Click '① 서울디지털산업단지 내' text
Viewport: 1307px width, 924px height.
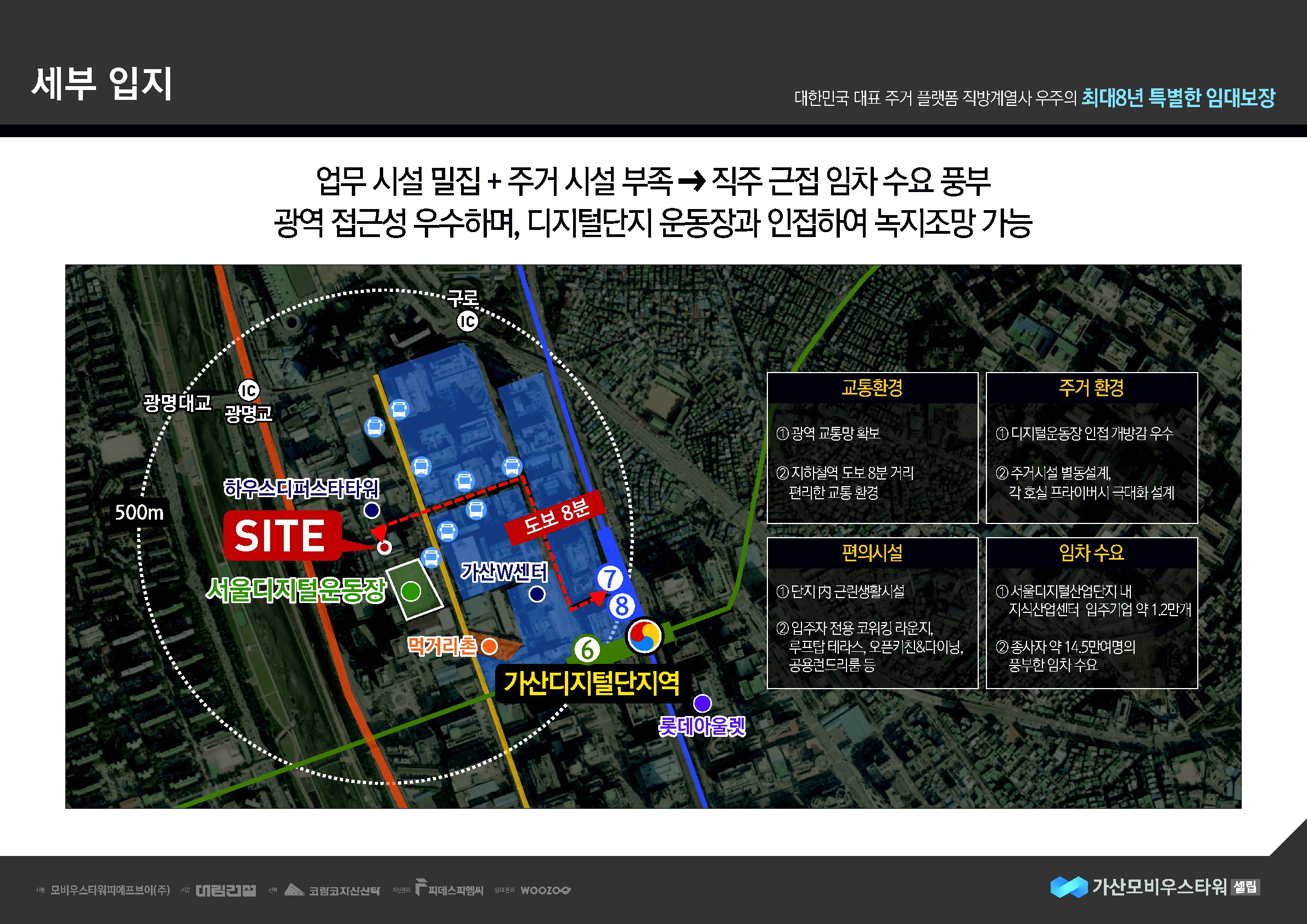(x=1063, y=591)
